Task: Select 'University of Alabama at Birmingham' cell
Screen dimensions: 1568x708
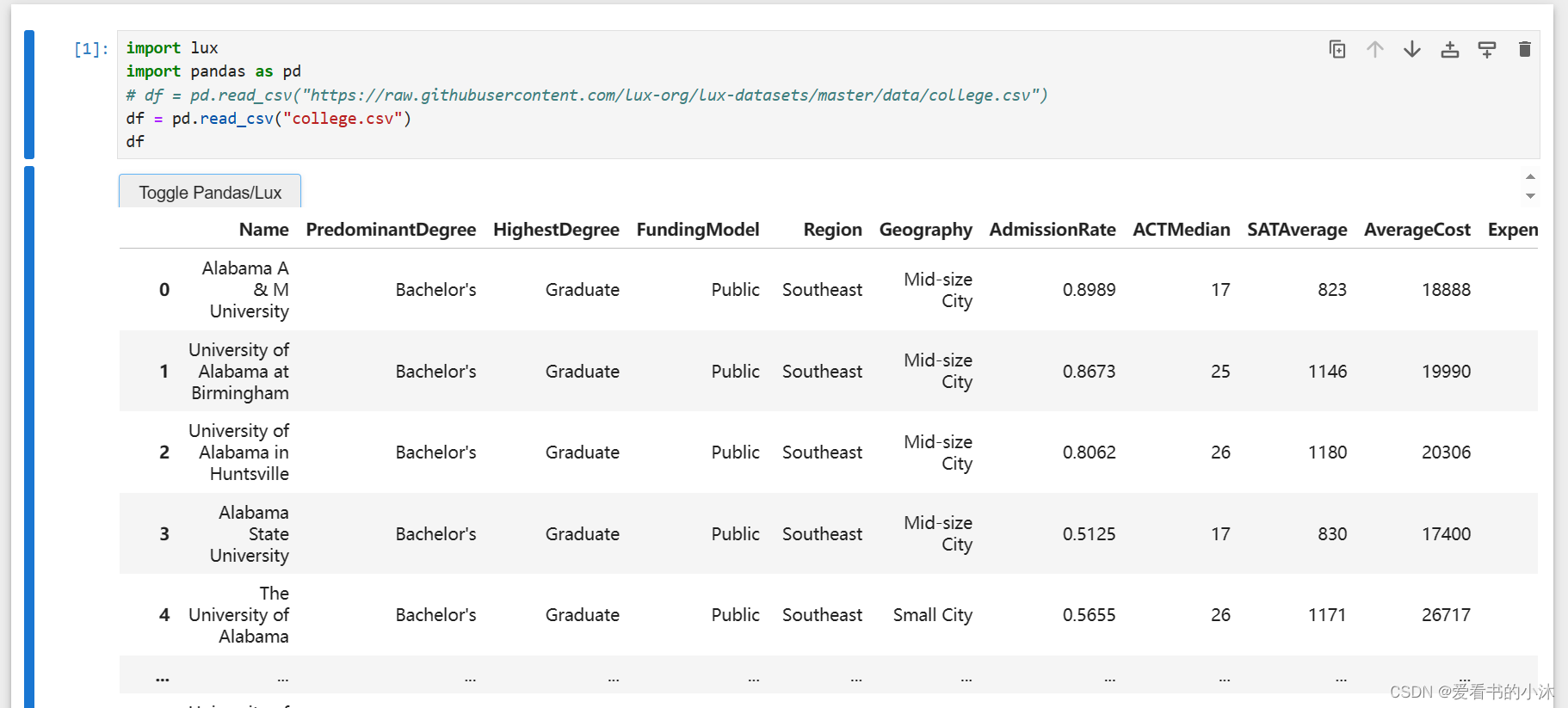Action: coord(238,372)
